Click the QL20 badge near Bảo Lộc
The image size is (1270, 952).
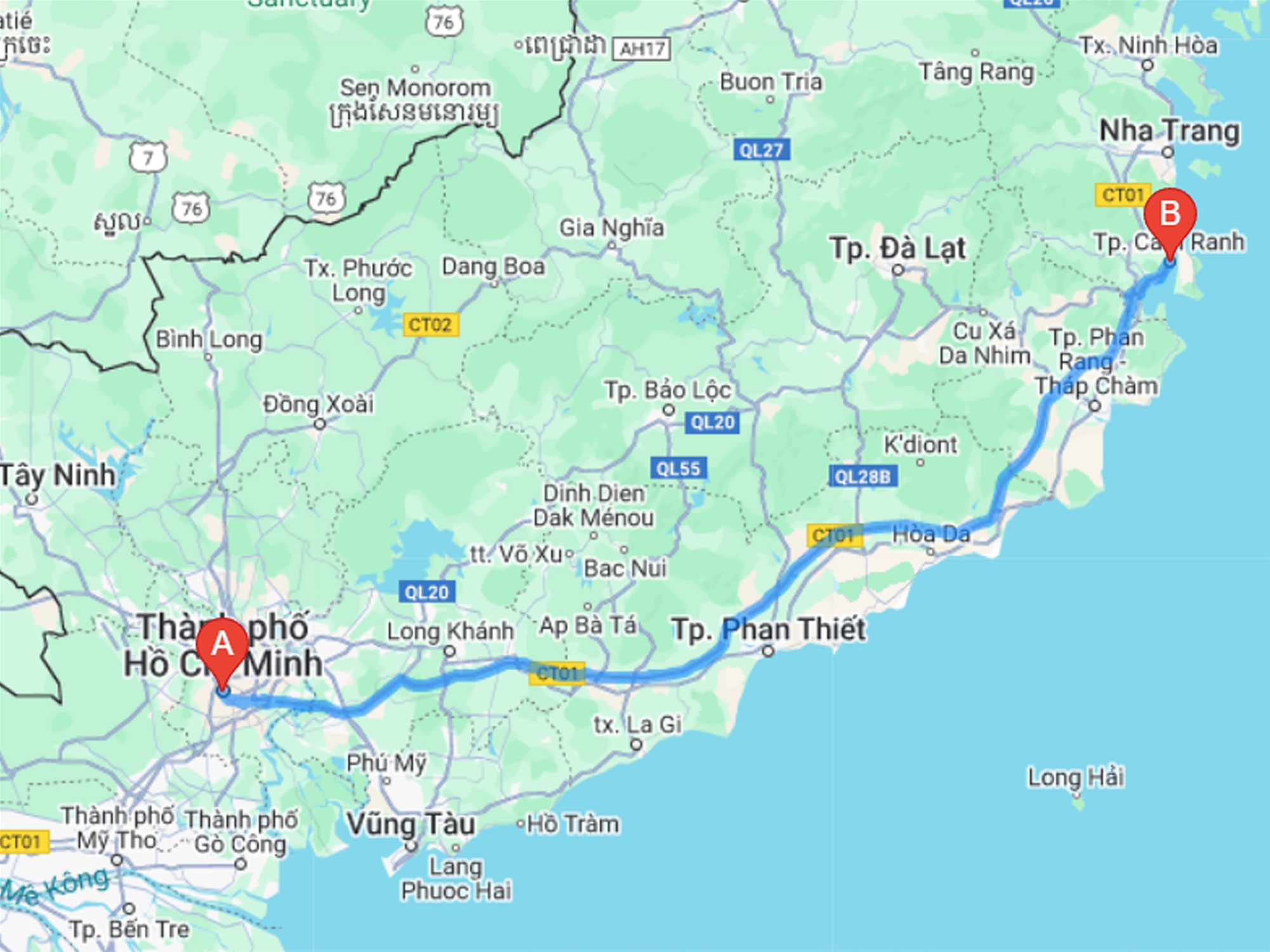[713, 423]
